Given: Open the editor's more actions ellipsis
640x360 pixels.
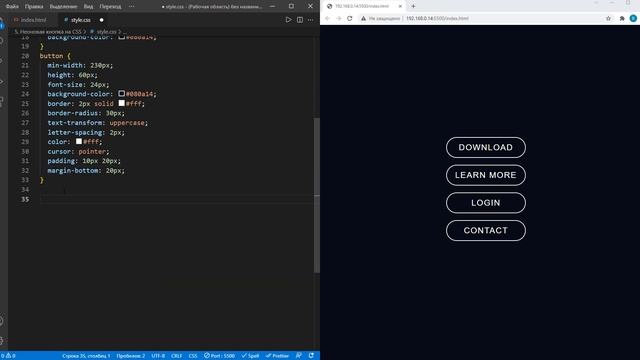Looking at the screenshot, I should pos(311,20).
